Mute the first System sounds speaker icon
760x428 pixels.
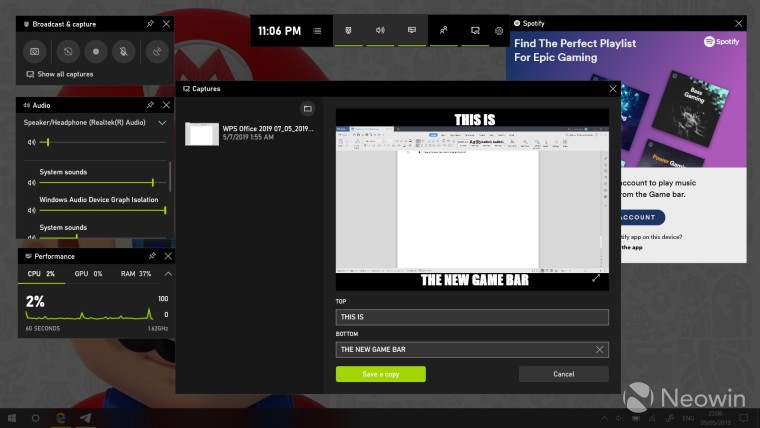click(32, 183)
